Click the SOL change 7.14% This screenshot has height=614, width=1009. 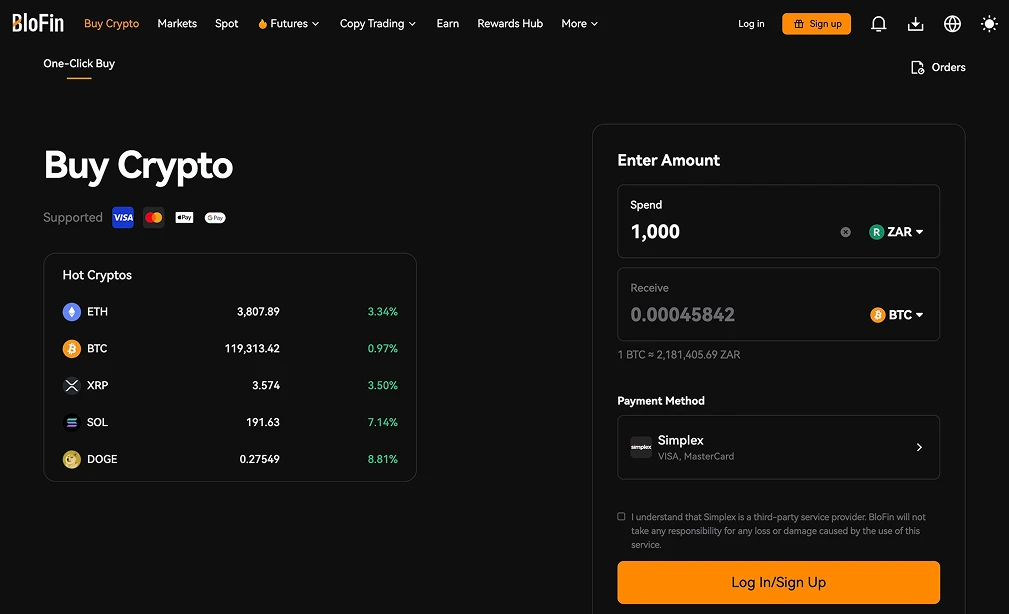[x=382, y=422]
